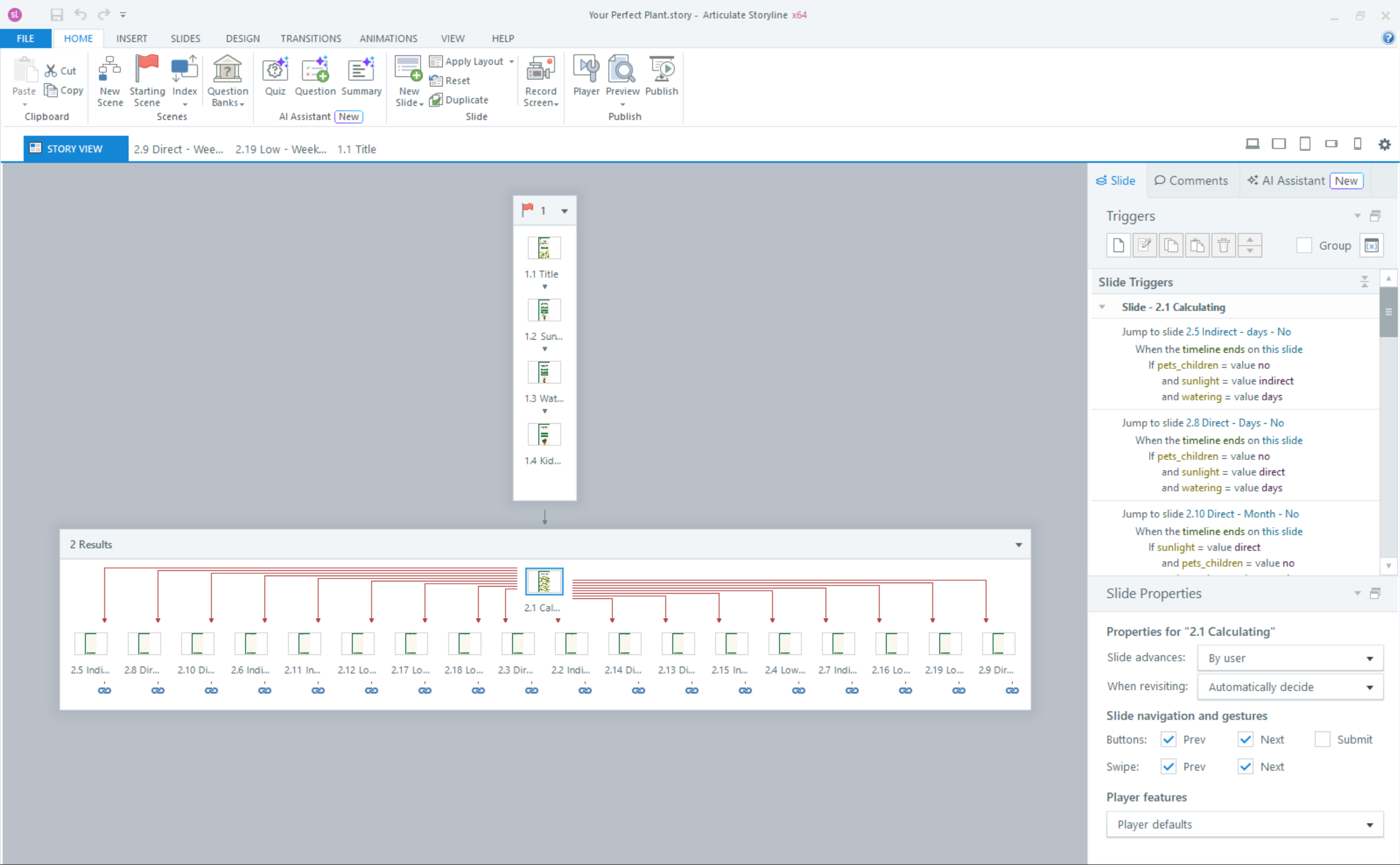Select the mobile portrait preview icon

(1357, 144)
